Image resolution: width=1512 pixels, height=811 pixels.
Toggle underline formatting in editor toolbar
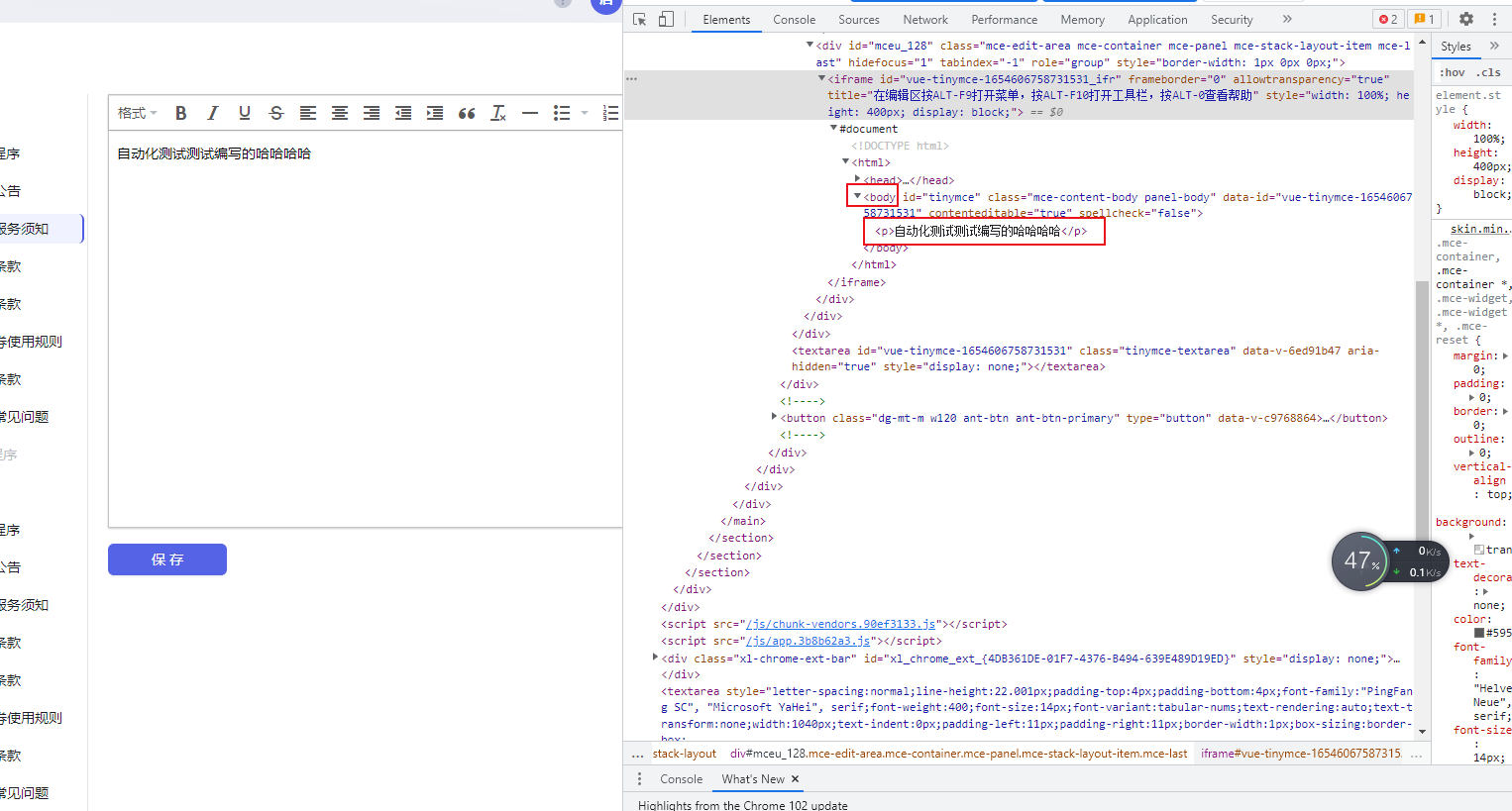point(245,113)
